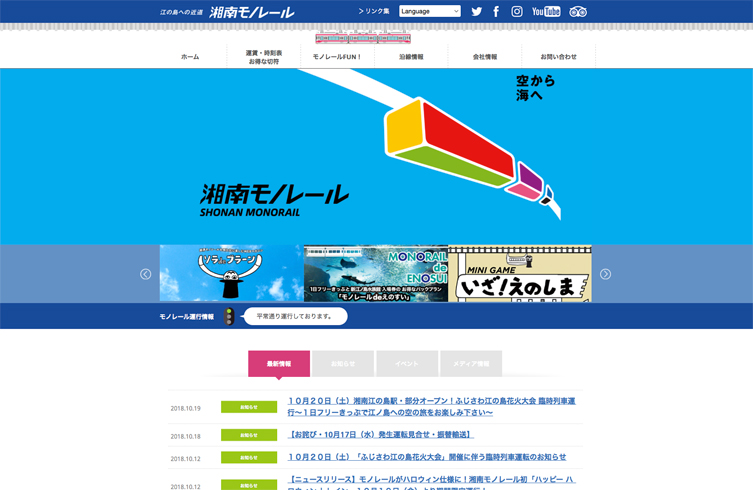This screenshot has height=490, width=753.
Task: Click the previous carousel arrow
Action: pyautogui.click(x=146, y=274)
